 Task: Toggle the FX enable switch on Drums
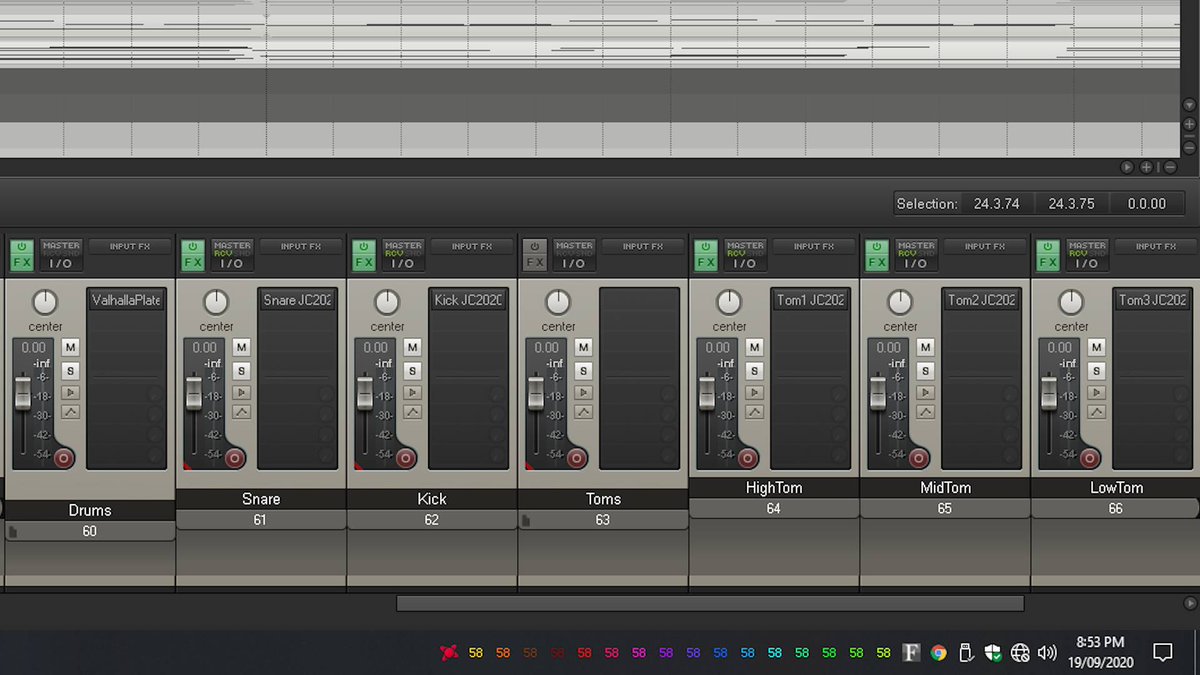[20, 248]
